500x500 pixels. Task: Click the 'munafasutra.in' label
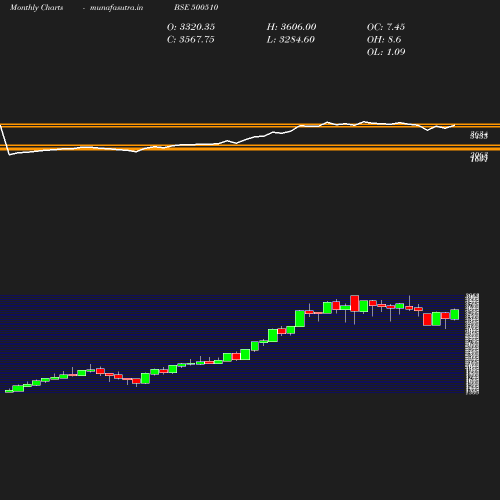tap(116, 8)
